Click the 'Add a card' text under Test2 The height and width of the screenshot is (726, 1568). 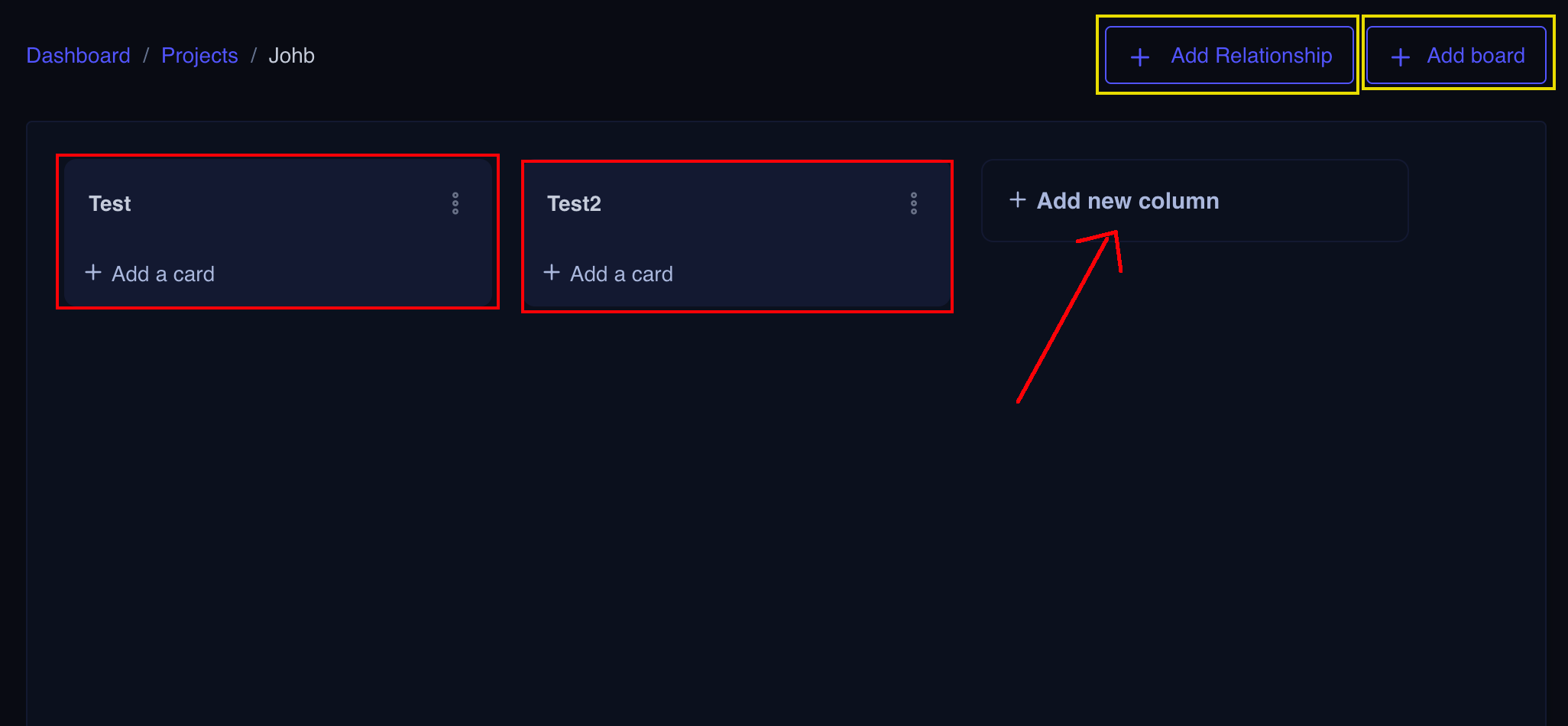(x=621, y=274)
